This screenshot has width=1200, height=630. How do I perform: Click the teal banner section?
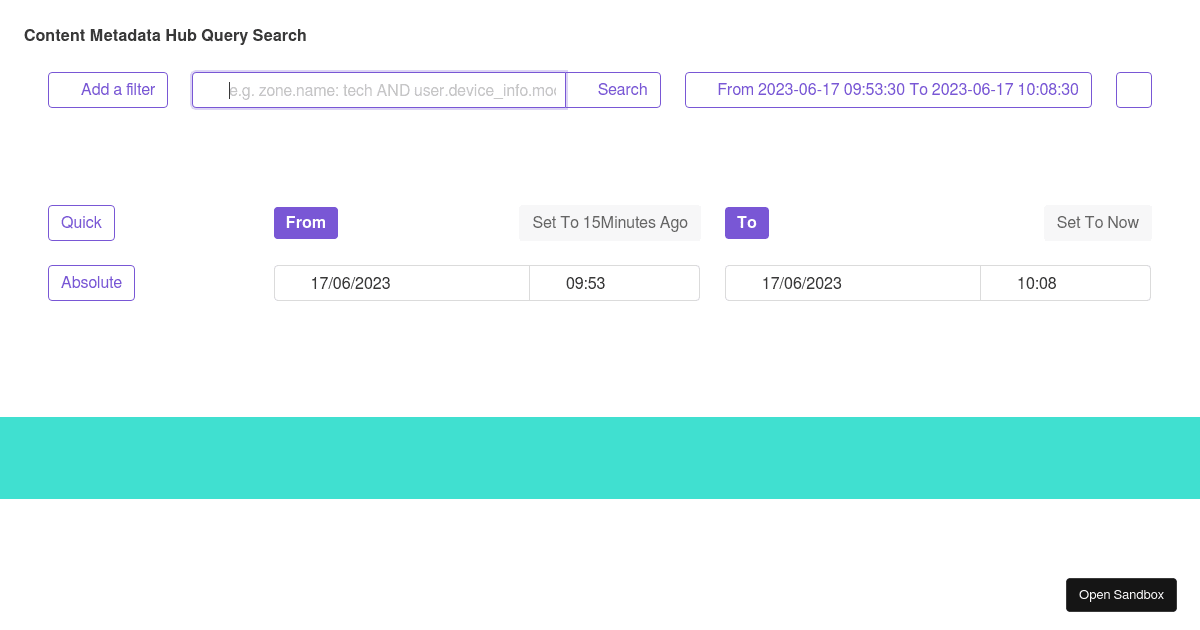pyautogui.click(x=600, y=457)
